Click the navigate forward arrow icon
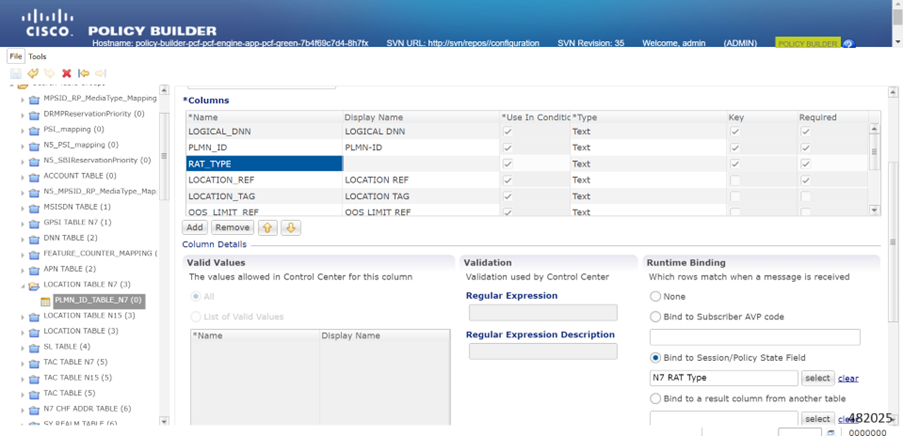The width and height of the screenshot is (903, 436). 101,73
